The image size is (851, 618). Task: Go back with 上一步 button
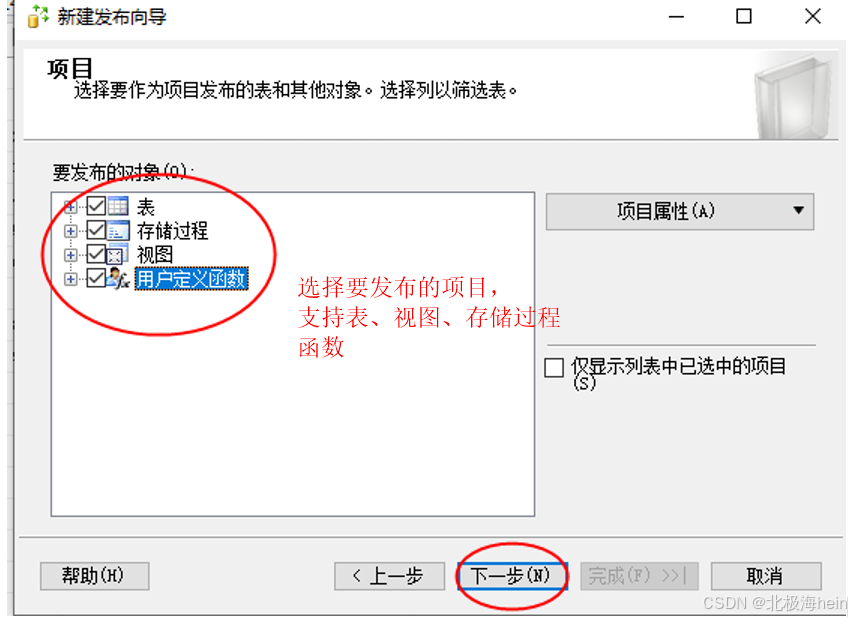pos(389,576)
